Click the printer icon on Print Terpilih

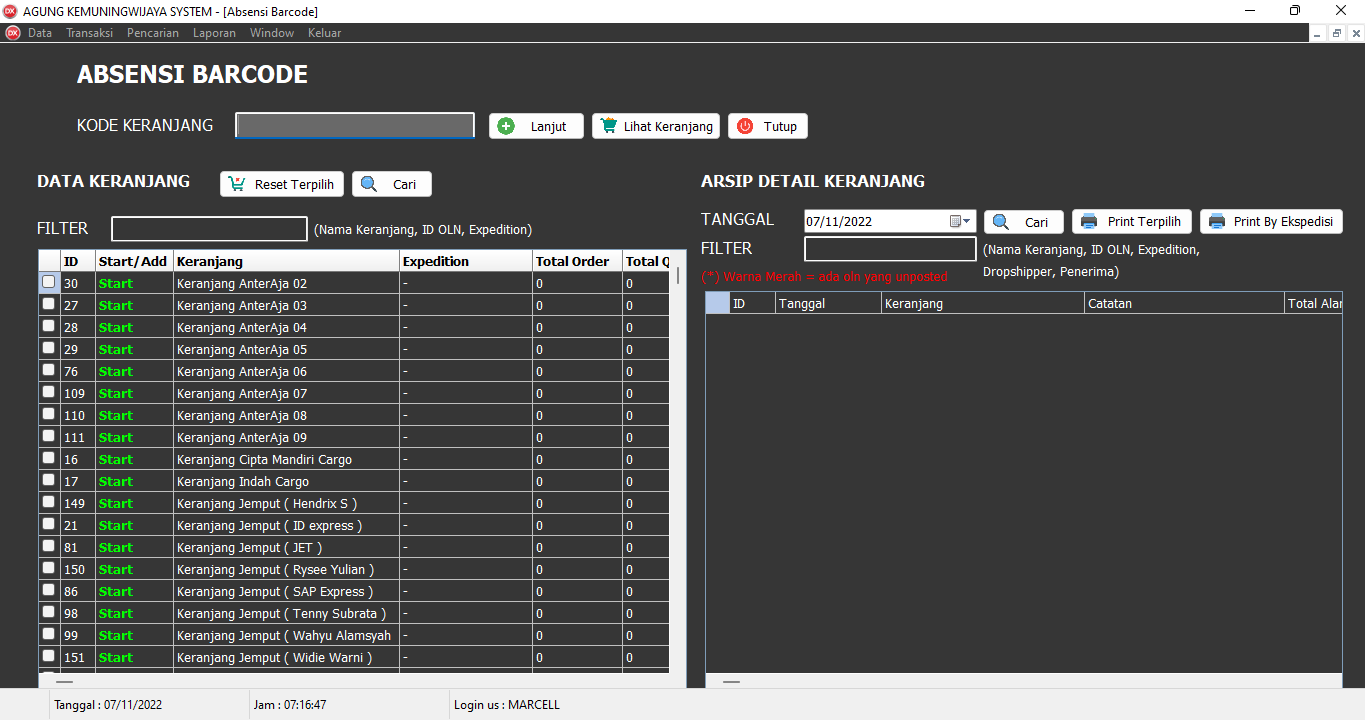[1089, 222]
